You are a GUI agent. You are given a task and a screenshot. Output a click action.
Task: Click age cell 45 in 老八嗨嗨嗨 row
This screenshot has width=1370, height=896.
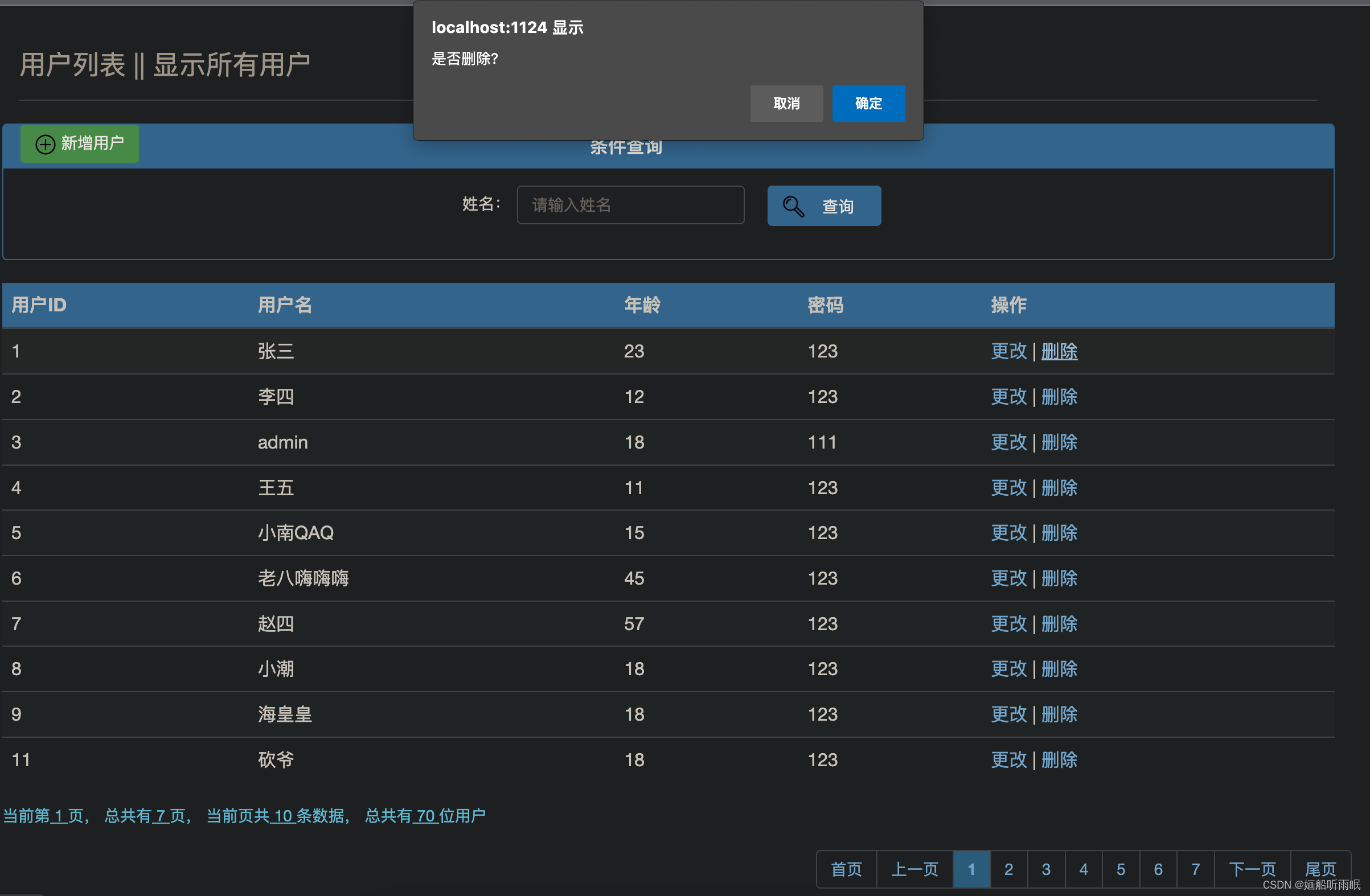pyautogui.click(x=634, y=578)
